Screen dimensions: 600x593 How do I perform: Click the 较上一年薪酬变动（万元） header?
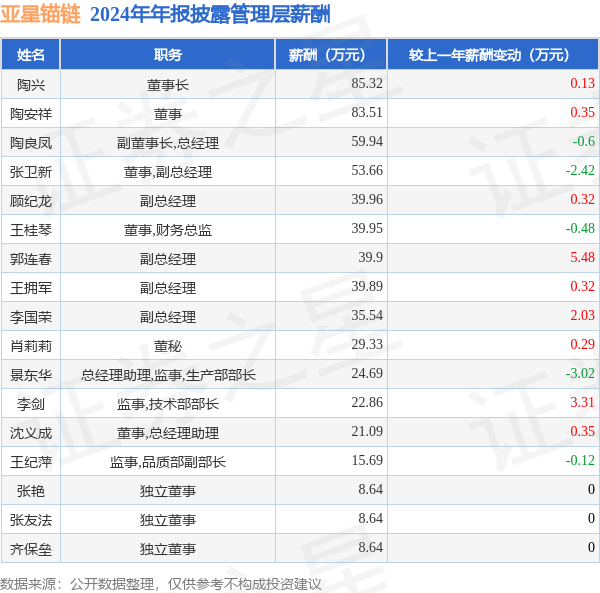click(x=493, y=55)
